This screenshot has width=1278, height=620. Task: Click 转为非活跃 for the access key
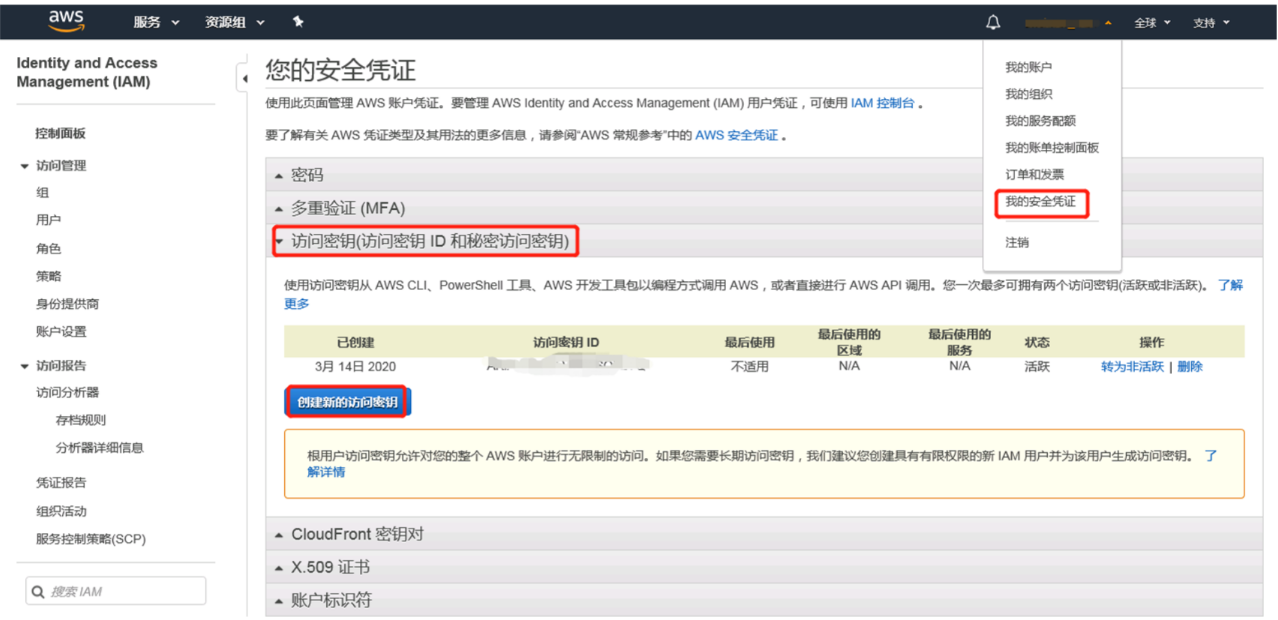tap(1132, 367)
